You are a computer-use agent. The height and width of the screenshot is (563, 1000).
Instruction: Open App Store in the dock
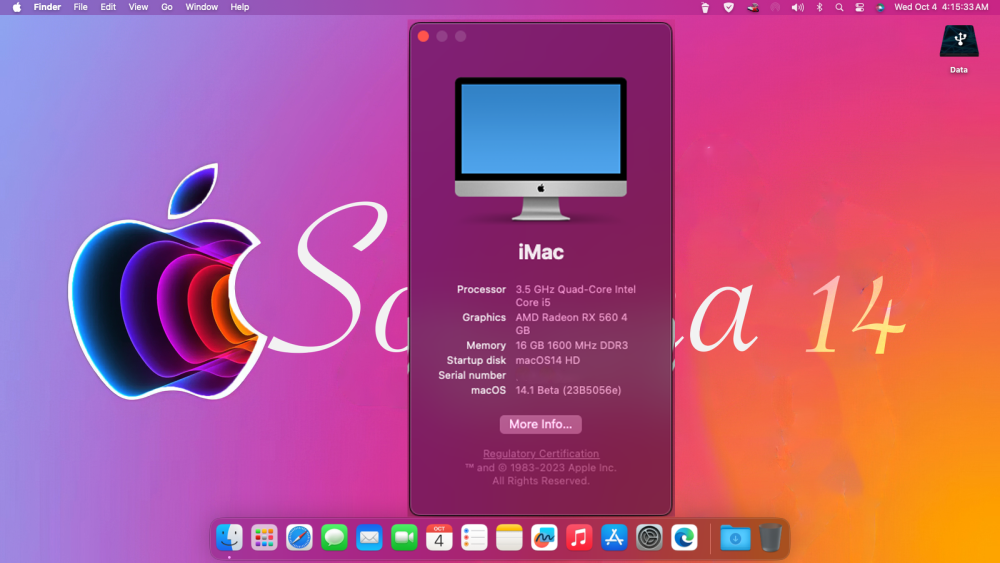(614, 537)
